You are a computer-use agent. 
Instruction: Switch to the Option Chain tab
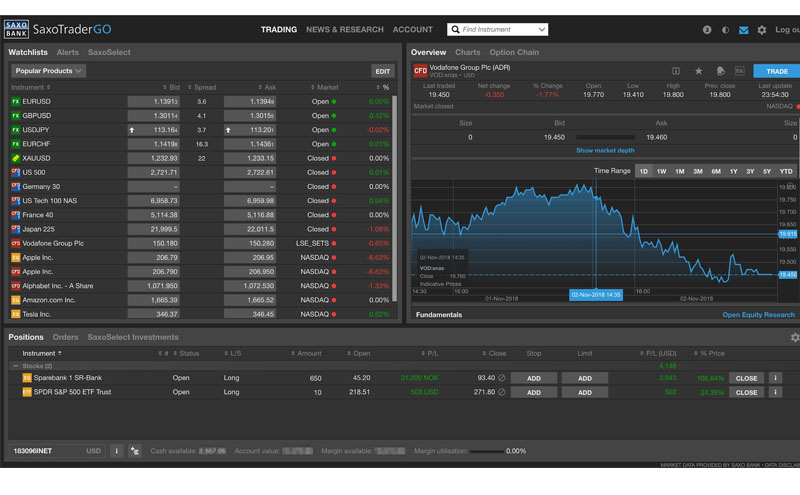point(514,52)
